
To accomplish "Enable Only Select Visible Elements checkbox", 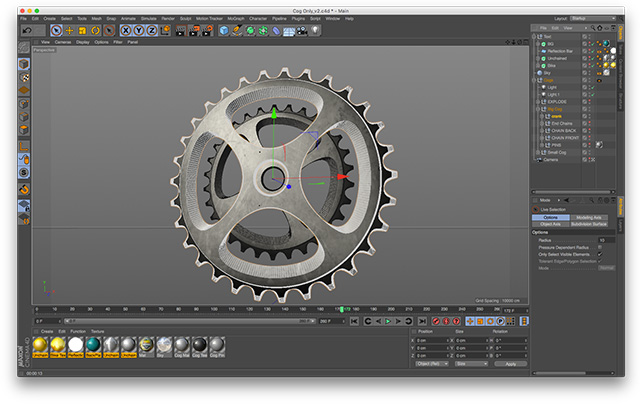I will pos(601,254).
